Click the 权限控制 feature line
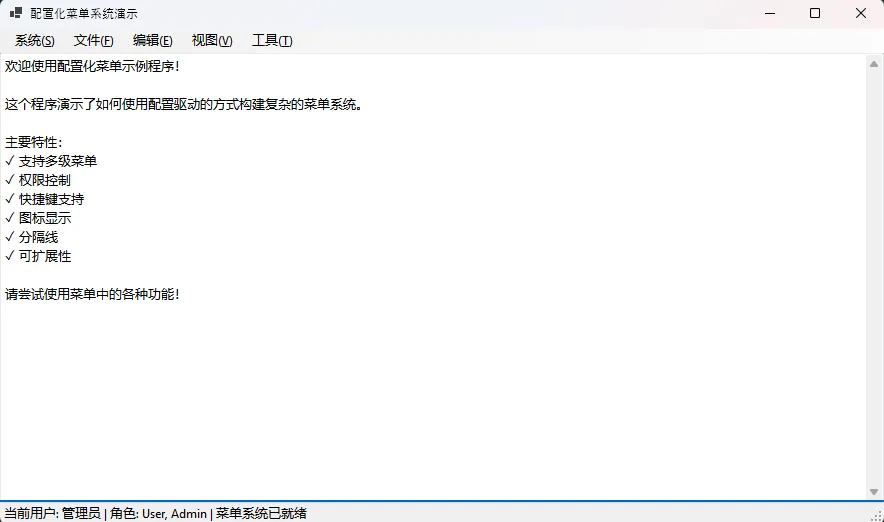Screen dimensions: 884x522 (x=45, y=180)
